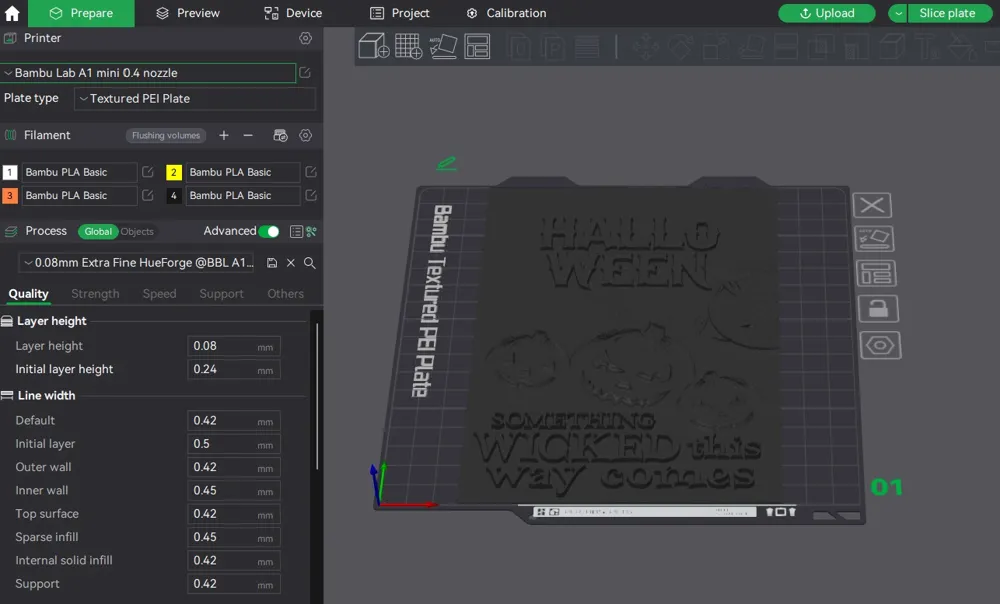This screenshot has width=1000, height=604.
Task: Open Flushing volumes
Action: [x=166, y=135]
